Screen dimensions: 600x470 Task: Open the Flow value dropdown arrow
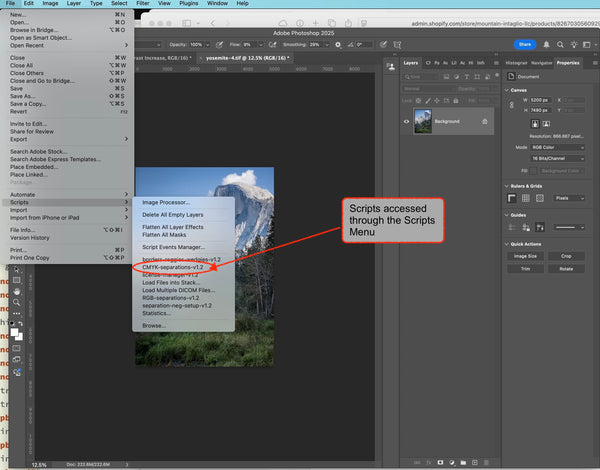coord(261,45)
